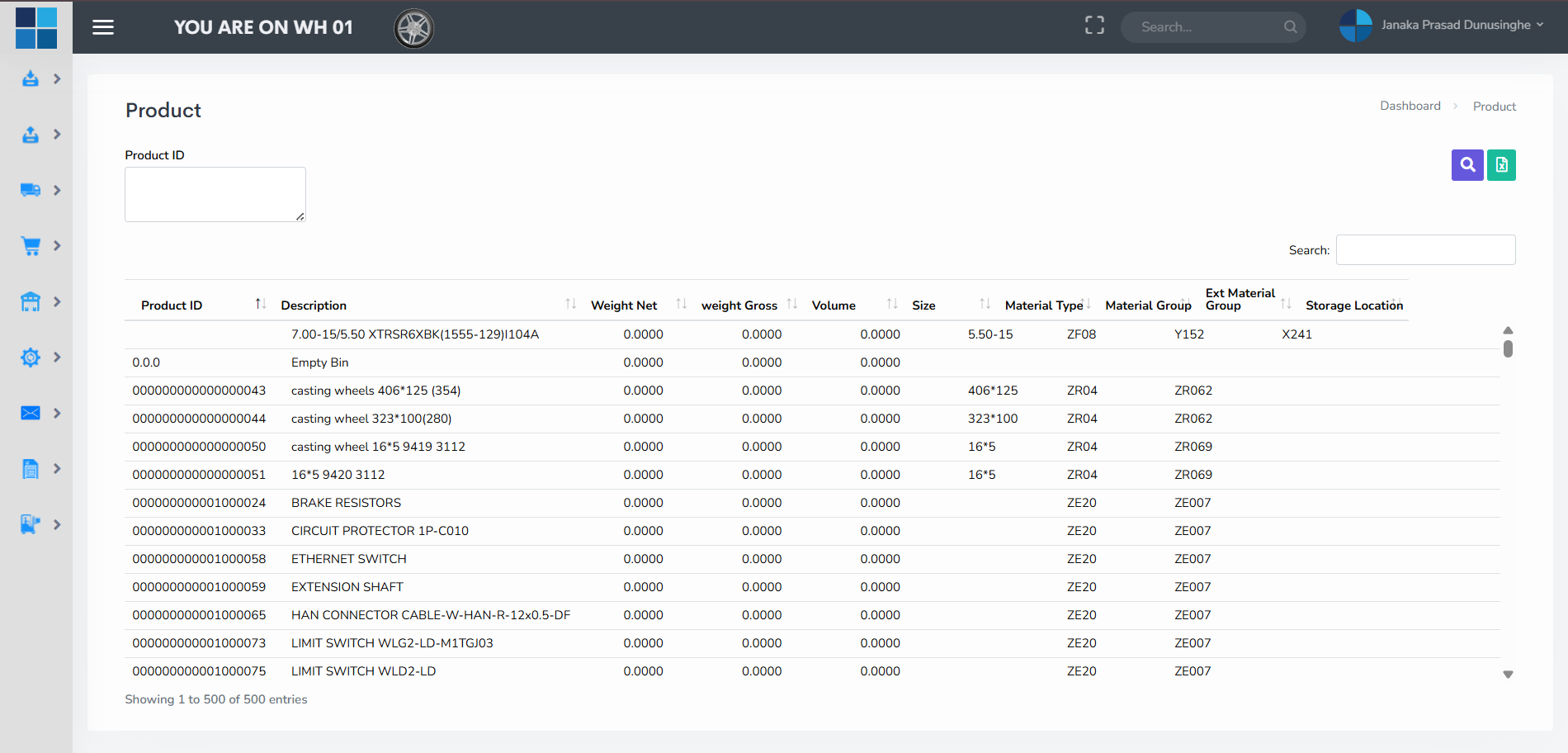Open the envelope mail sidebar menu
The image size is (1568, 753).
[x=31, y=413]
